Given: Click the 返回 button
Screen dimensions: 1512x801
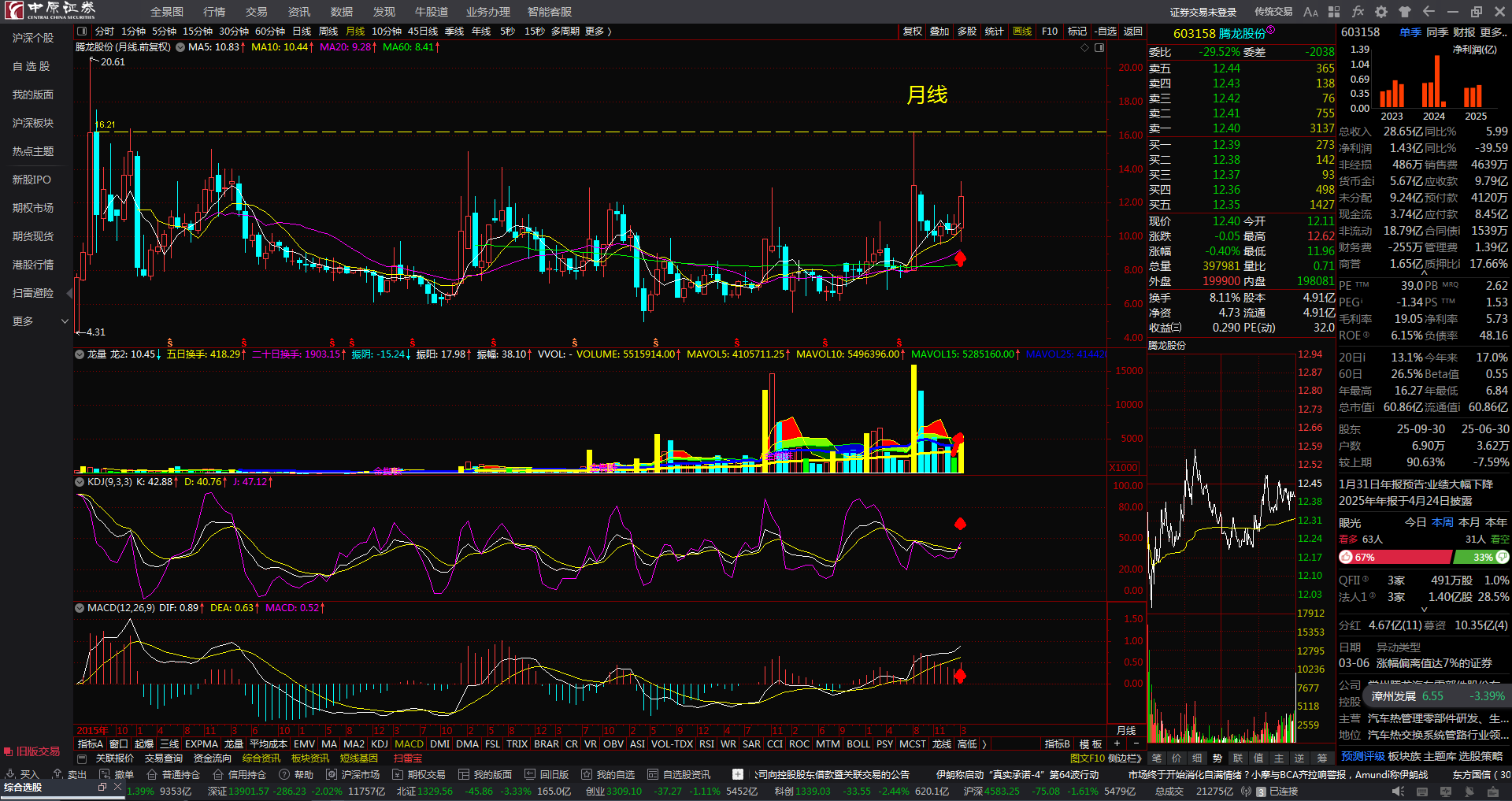Looking at the screenshot, I should pos(1133,32).
